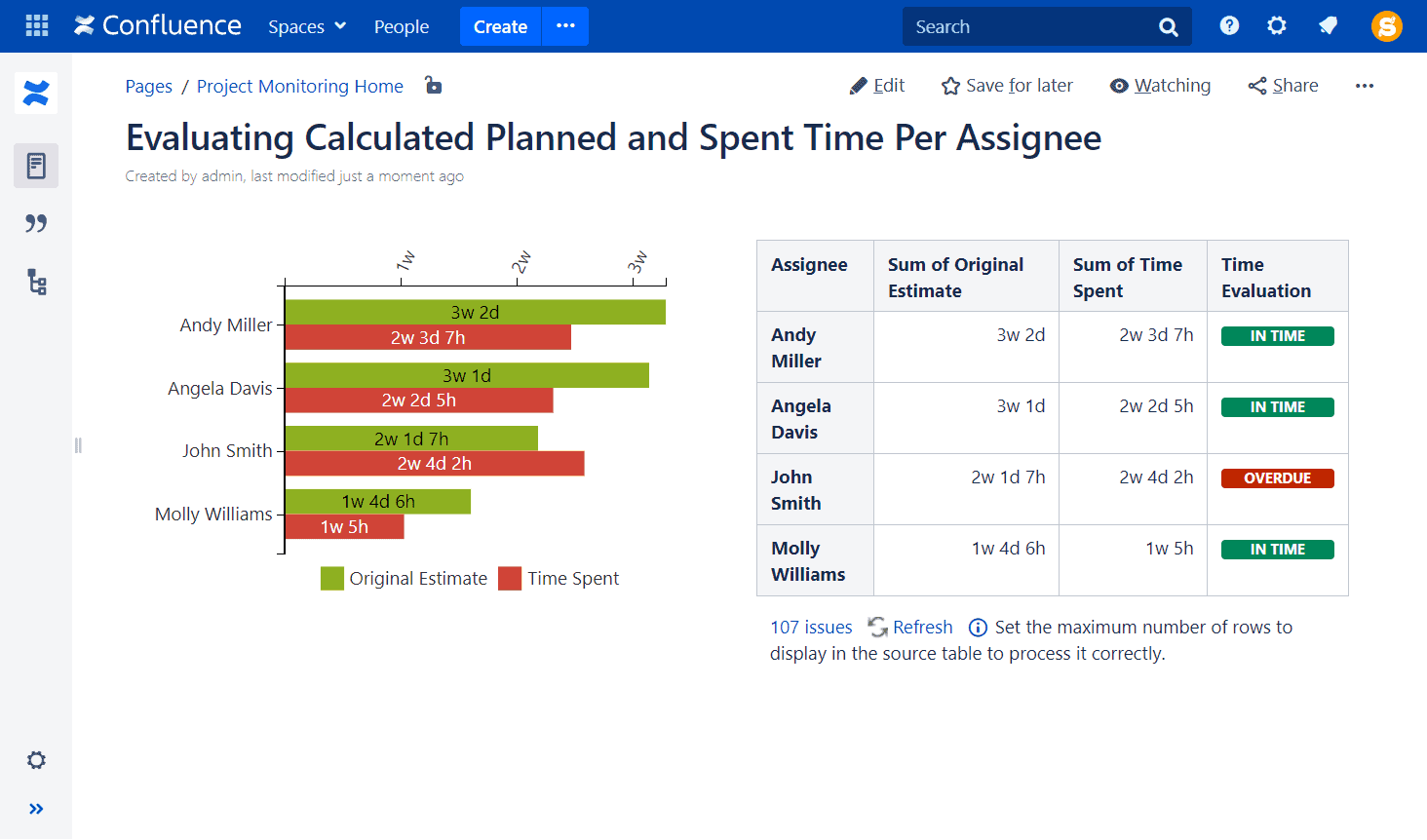Image resolution: width=1427 pixels, height=840 pixels.
Task: Open the page restrictions lock icon
Action: pyautogui.click(x=434, y=86)
